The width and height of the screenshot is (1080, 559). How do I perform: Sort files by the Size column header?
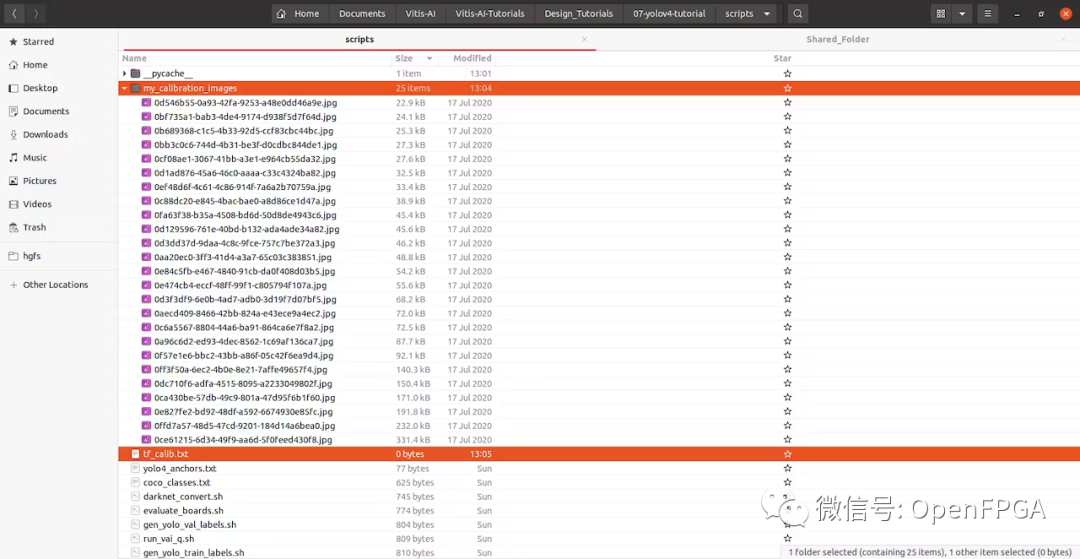pos(404,58)
